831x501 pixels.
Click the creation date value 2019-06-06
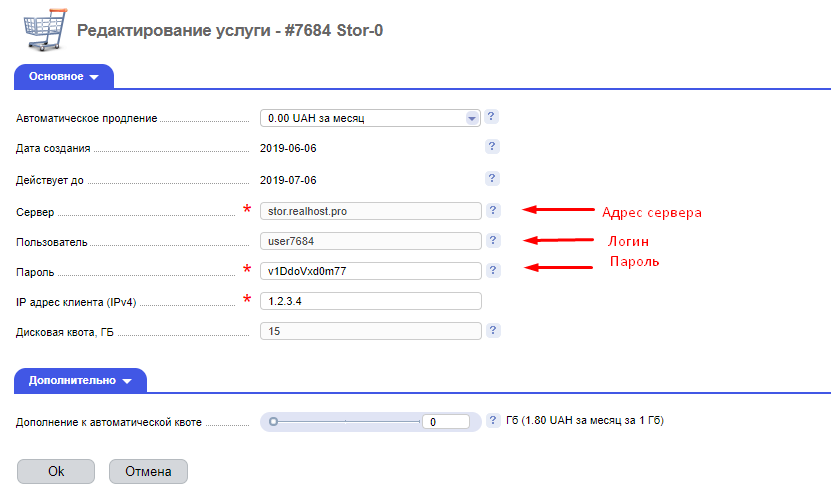[x=288, y=148]
